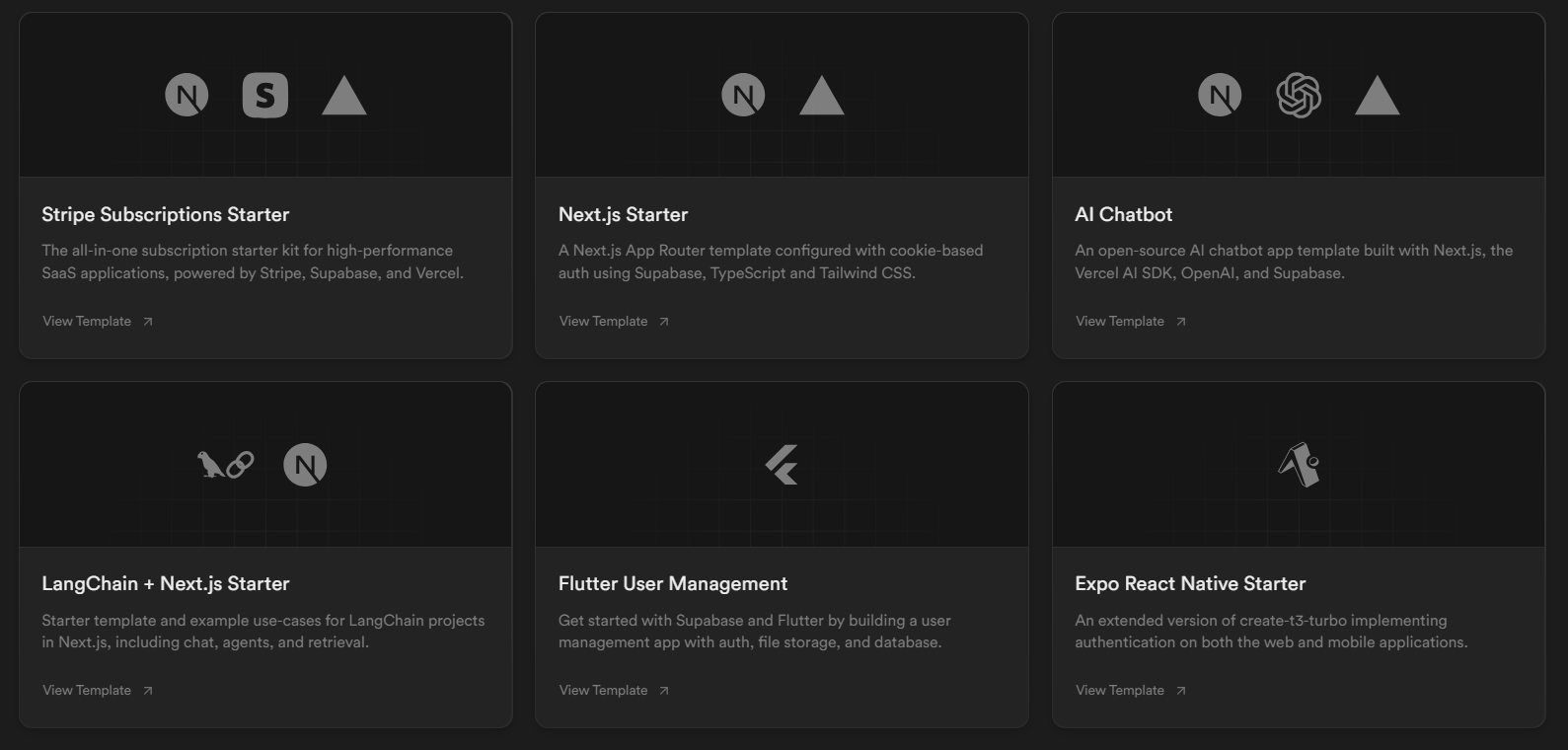
Task: Click description 'An extended version of create-t3-turbo'
Action: [1271, 631]
